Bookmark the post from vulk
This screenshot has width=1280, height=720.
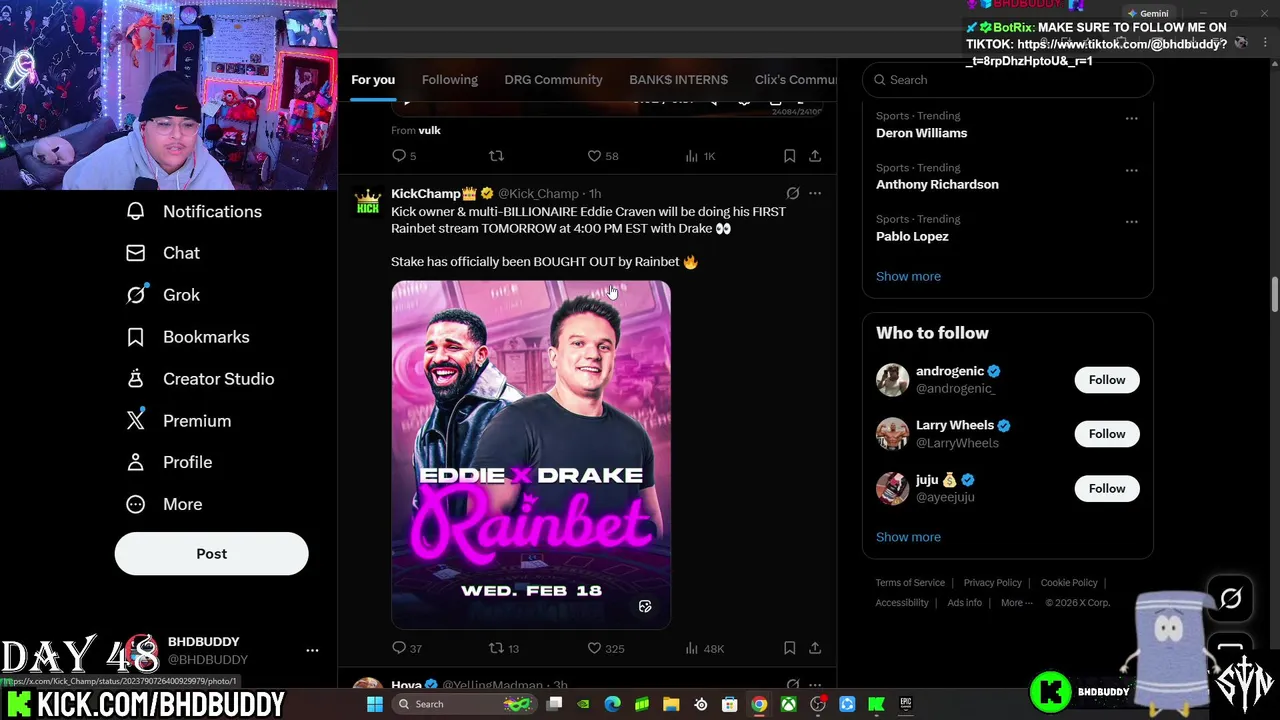789,156
